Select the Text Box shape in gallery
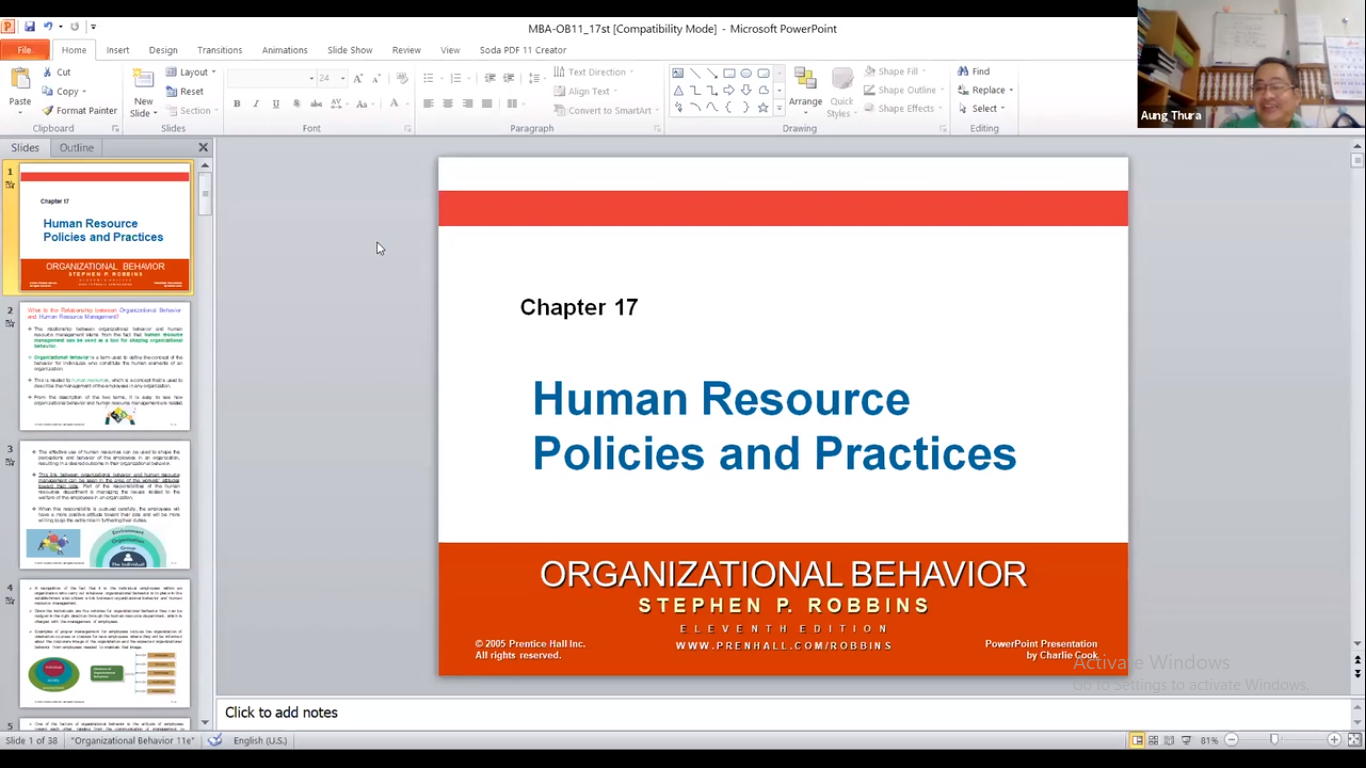This screenshot has height=768, width=1366. (678, 73)
